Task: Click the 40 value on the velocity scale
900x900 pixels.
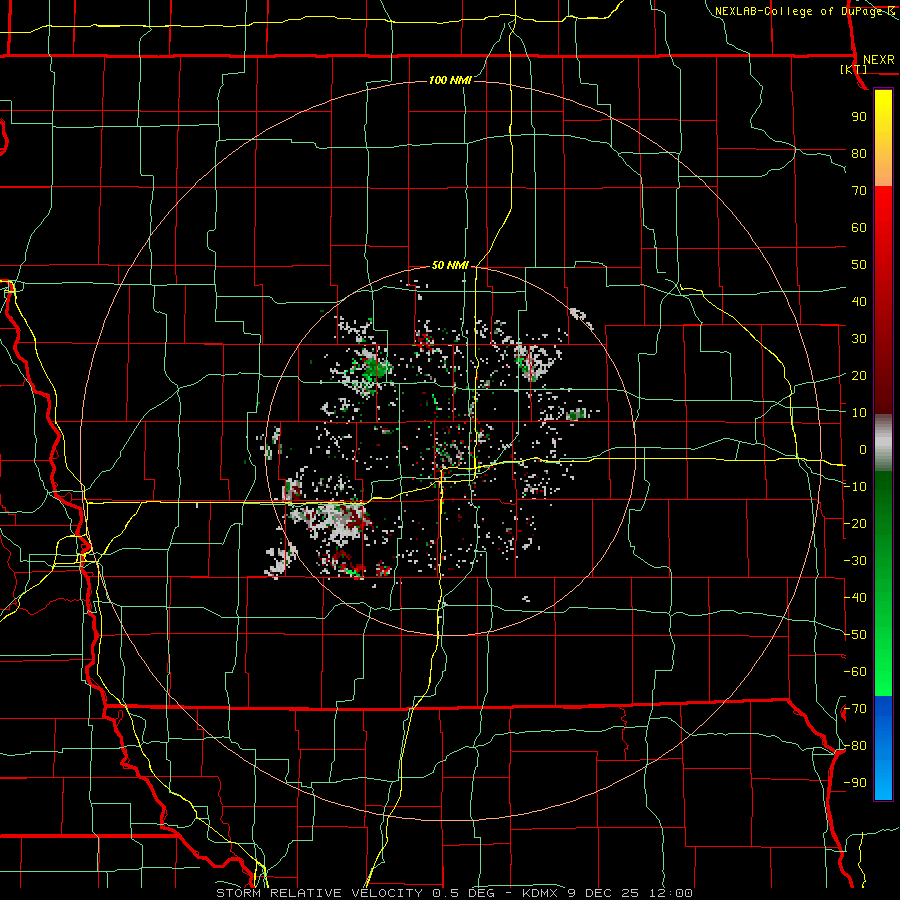Action: [859, 301]
